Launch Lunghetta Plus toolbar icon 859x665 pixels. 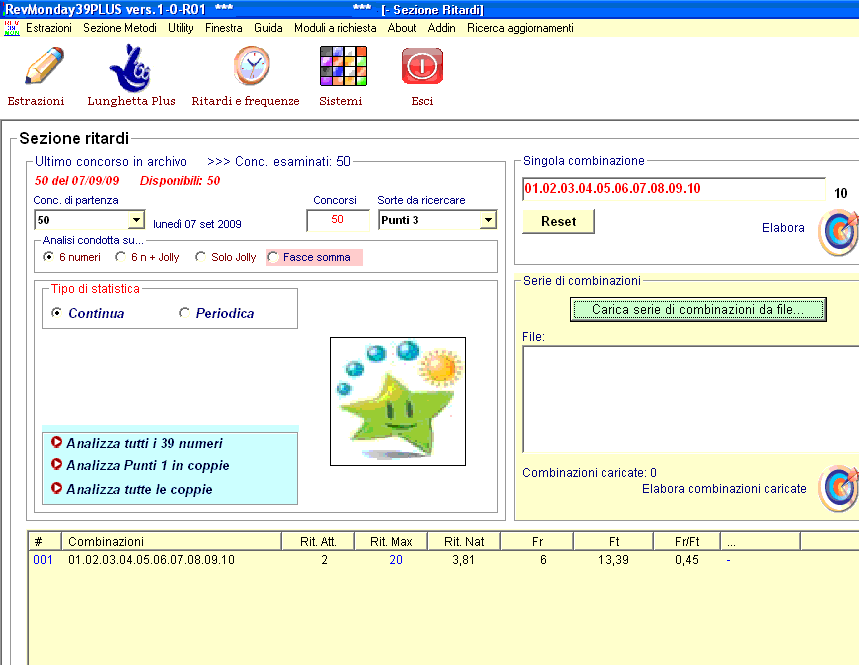pyautogui.click(x=130, y=68)
